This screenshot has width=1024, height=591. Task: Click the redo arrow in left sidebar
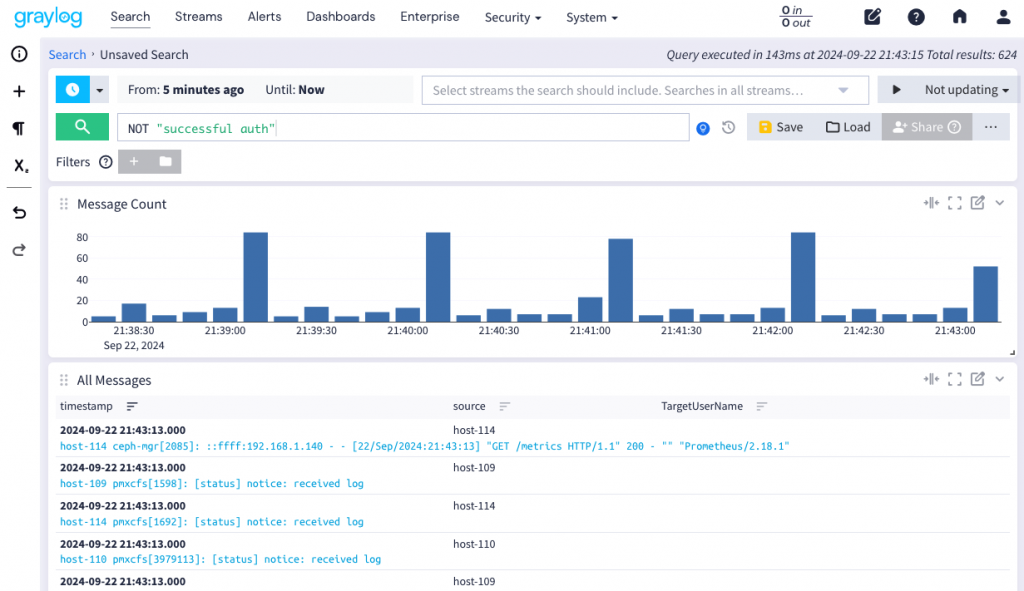pos(19,250)
